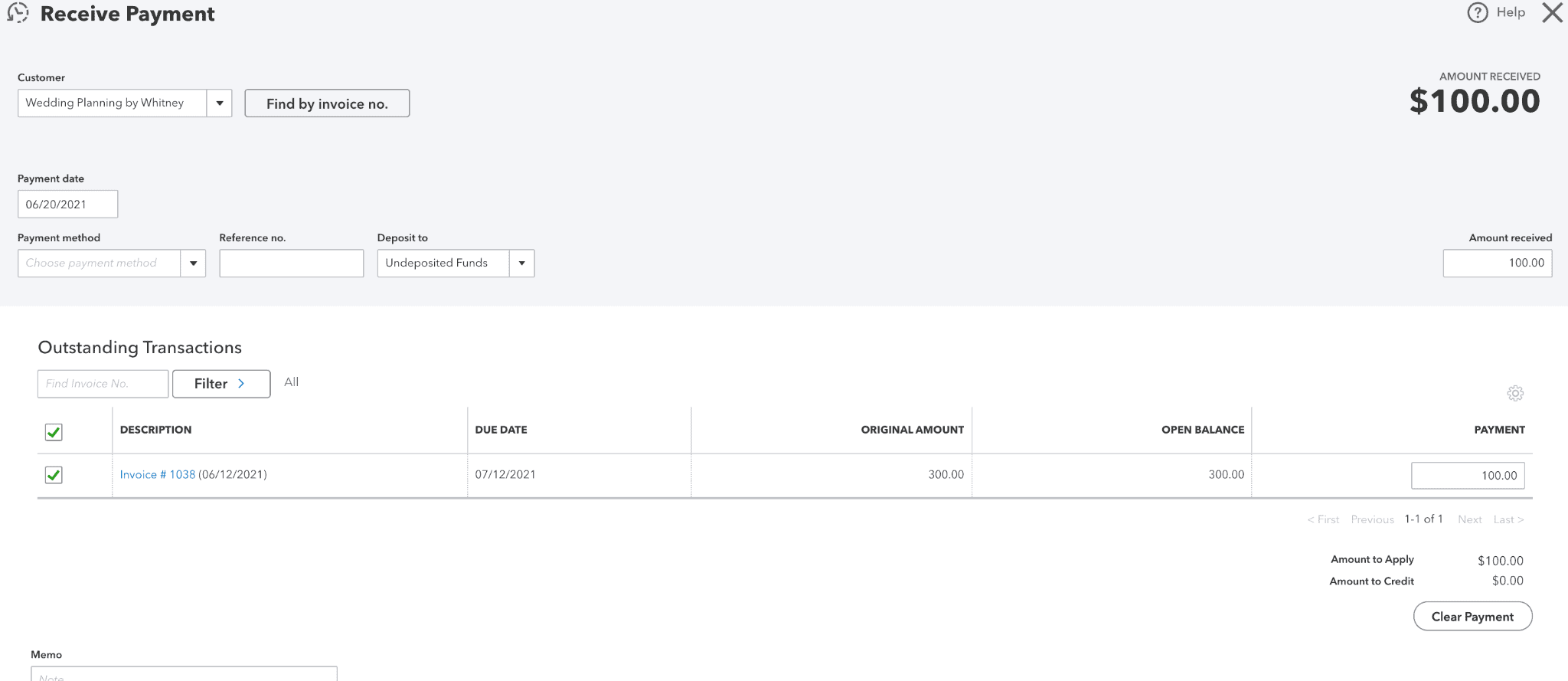
Task: Toggle the select-all transactions checkbox
Action: [x=54, y=432]
